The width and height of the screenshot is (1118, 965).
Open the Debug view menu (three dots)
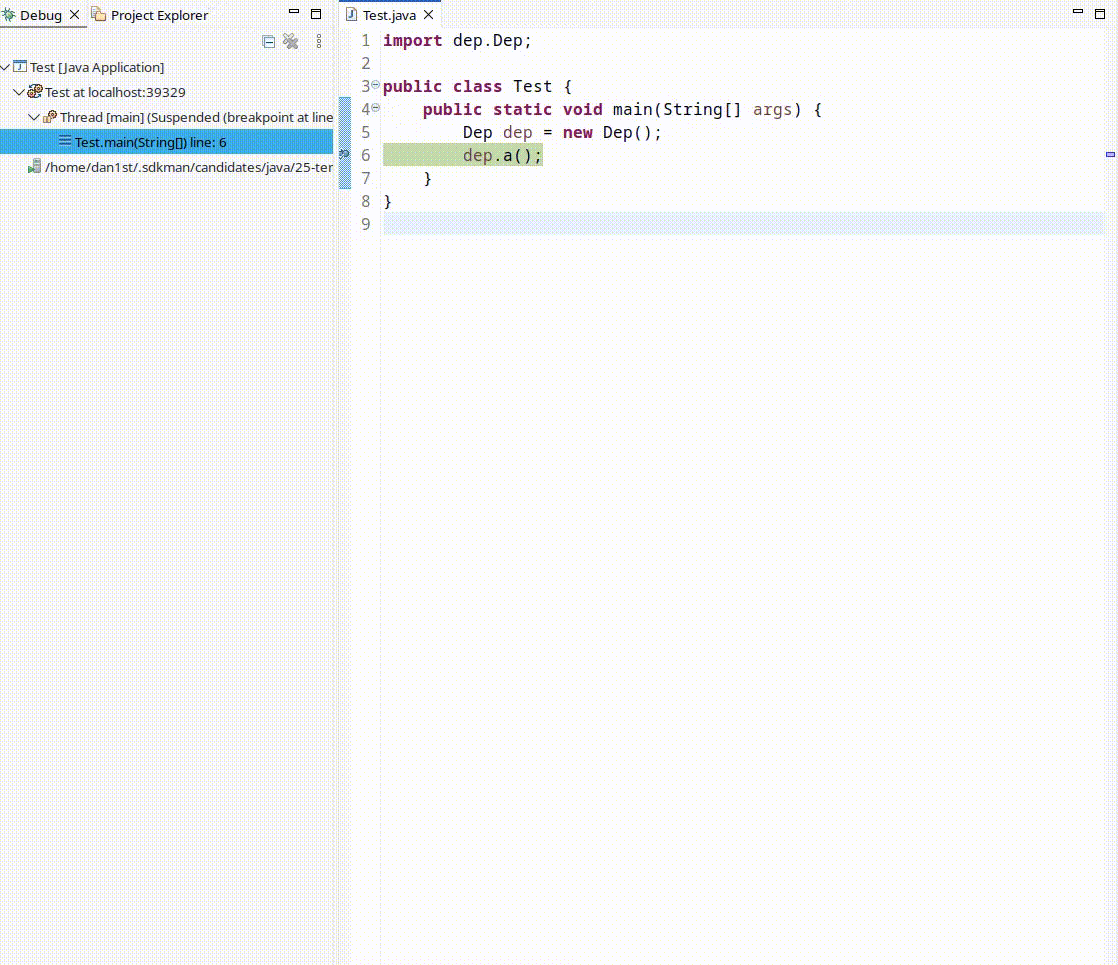319,41
